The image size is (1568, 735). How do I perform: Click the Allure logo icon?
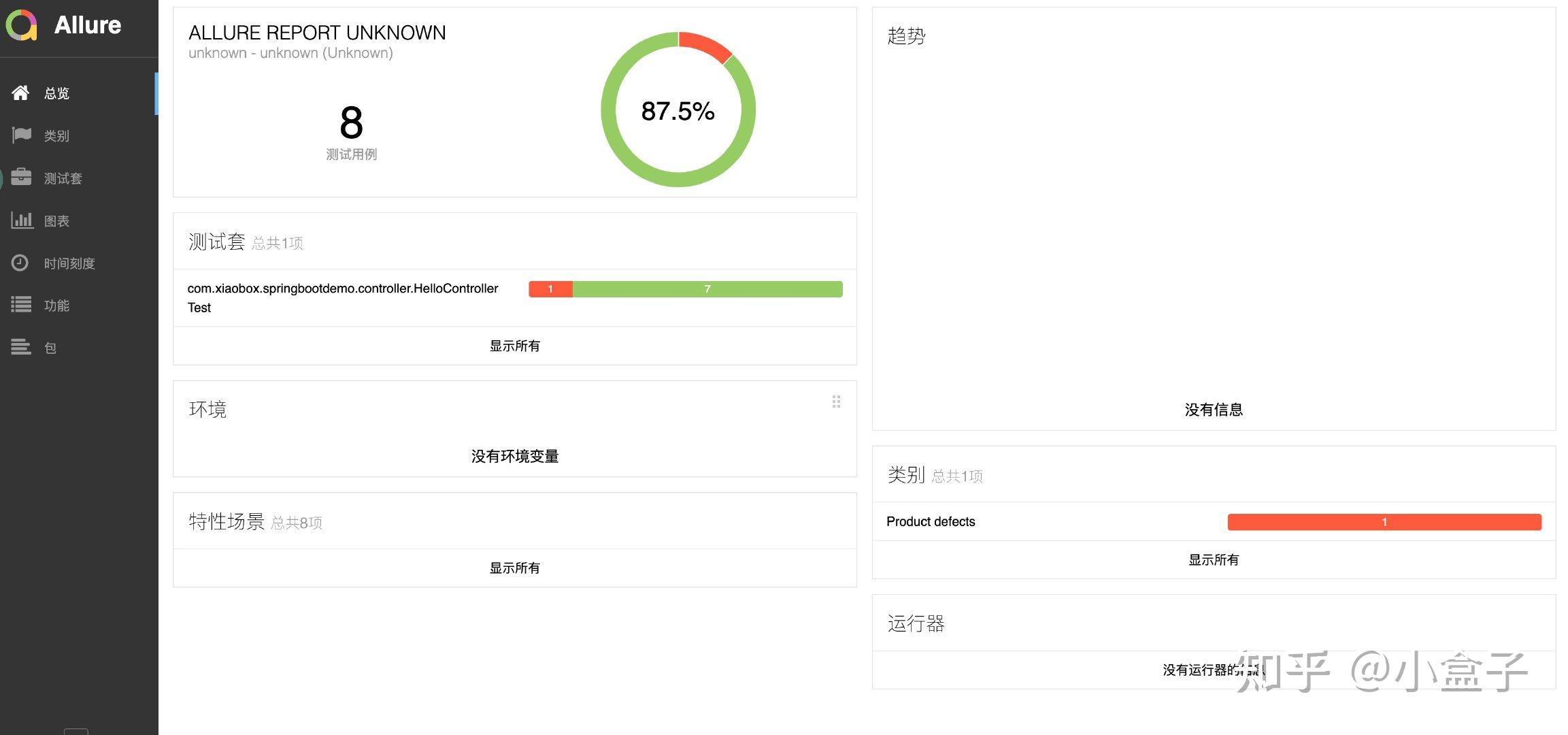21,26
